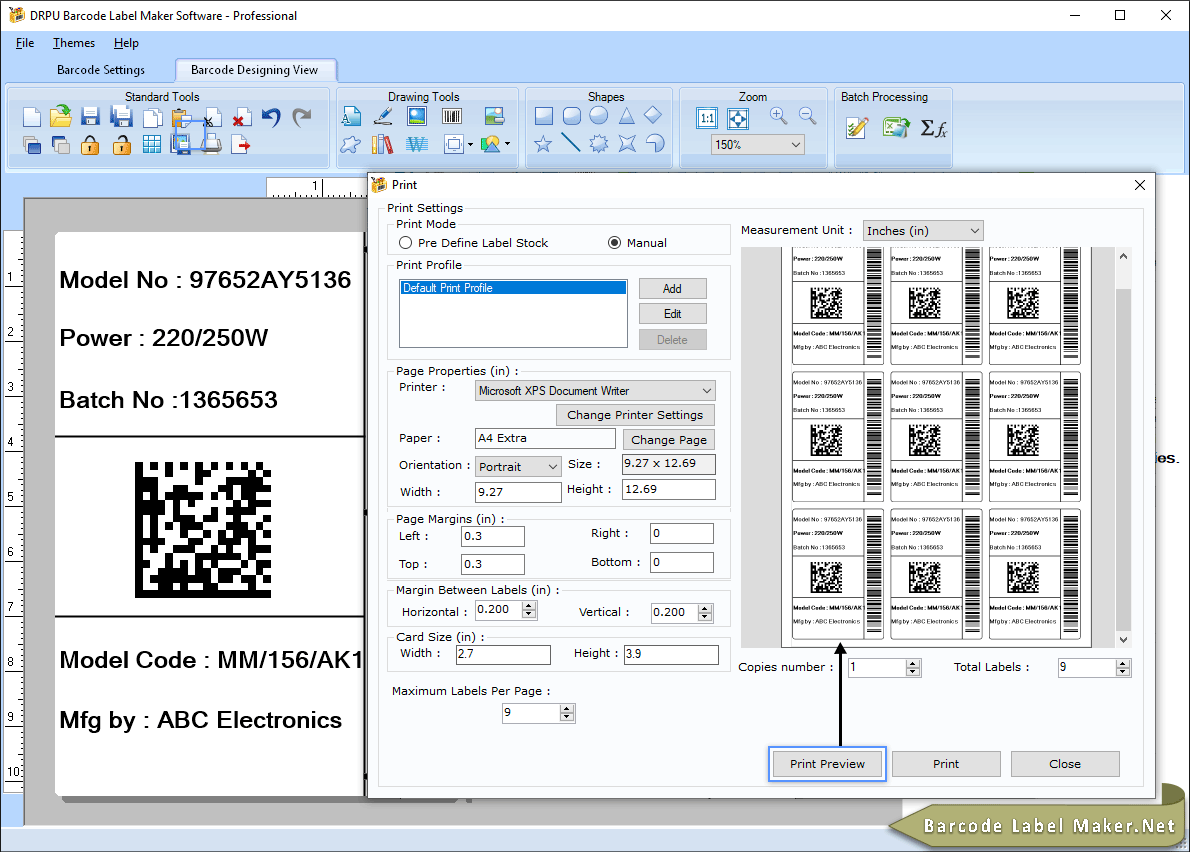
Task: Click Add print profile button
Action: [x=672, y=288]
